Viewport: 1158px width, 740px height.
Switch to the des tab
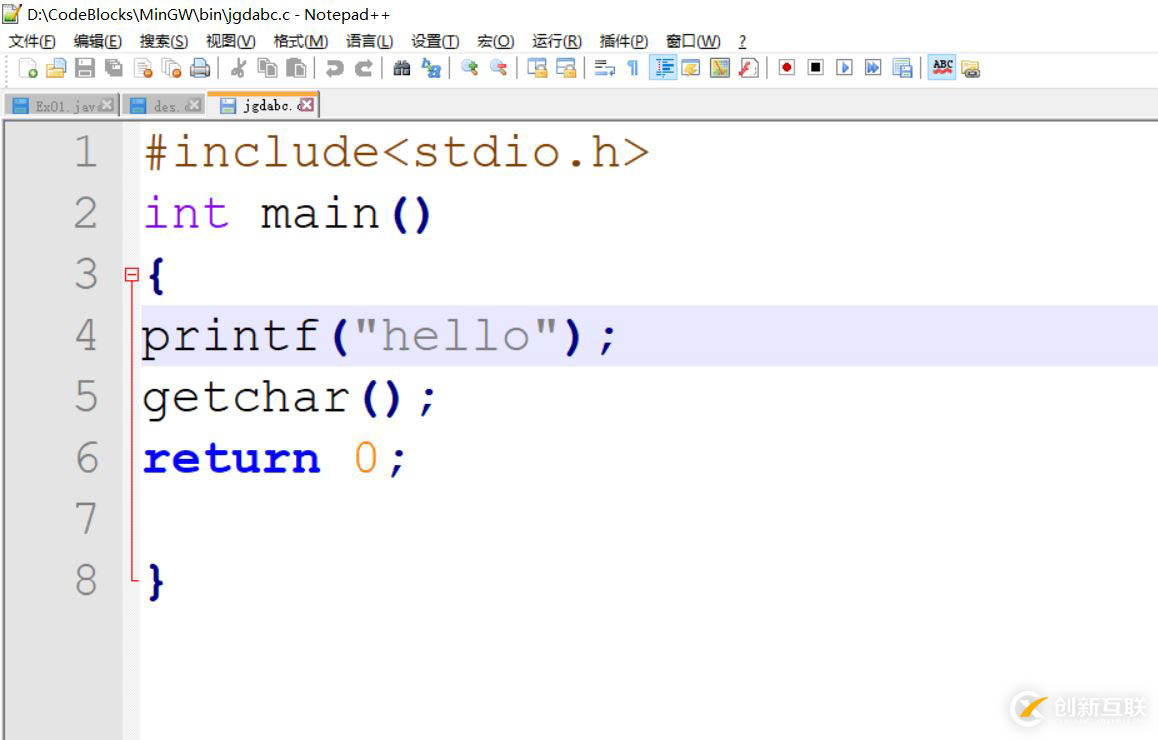tap(162, 106)
